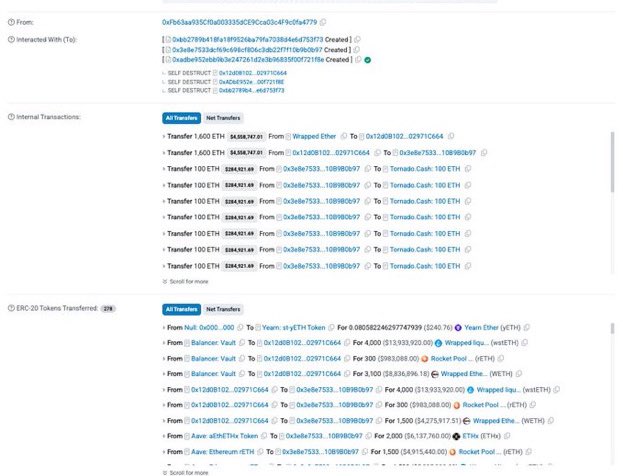Copy ETHx token address icon
Image resolution: width=623 pixels, height=476 pixels.
[x=507, y=436]
